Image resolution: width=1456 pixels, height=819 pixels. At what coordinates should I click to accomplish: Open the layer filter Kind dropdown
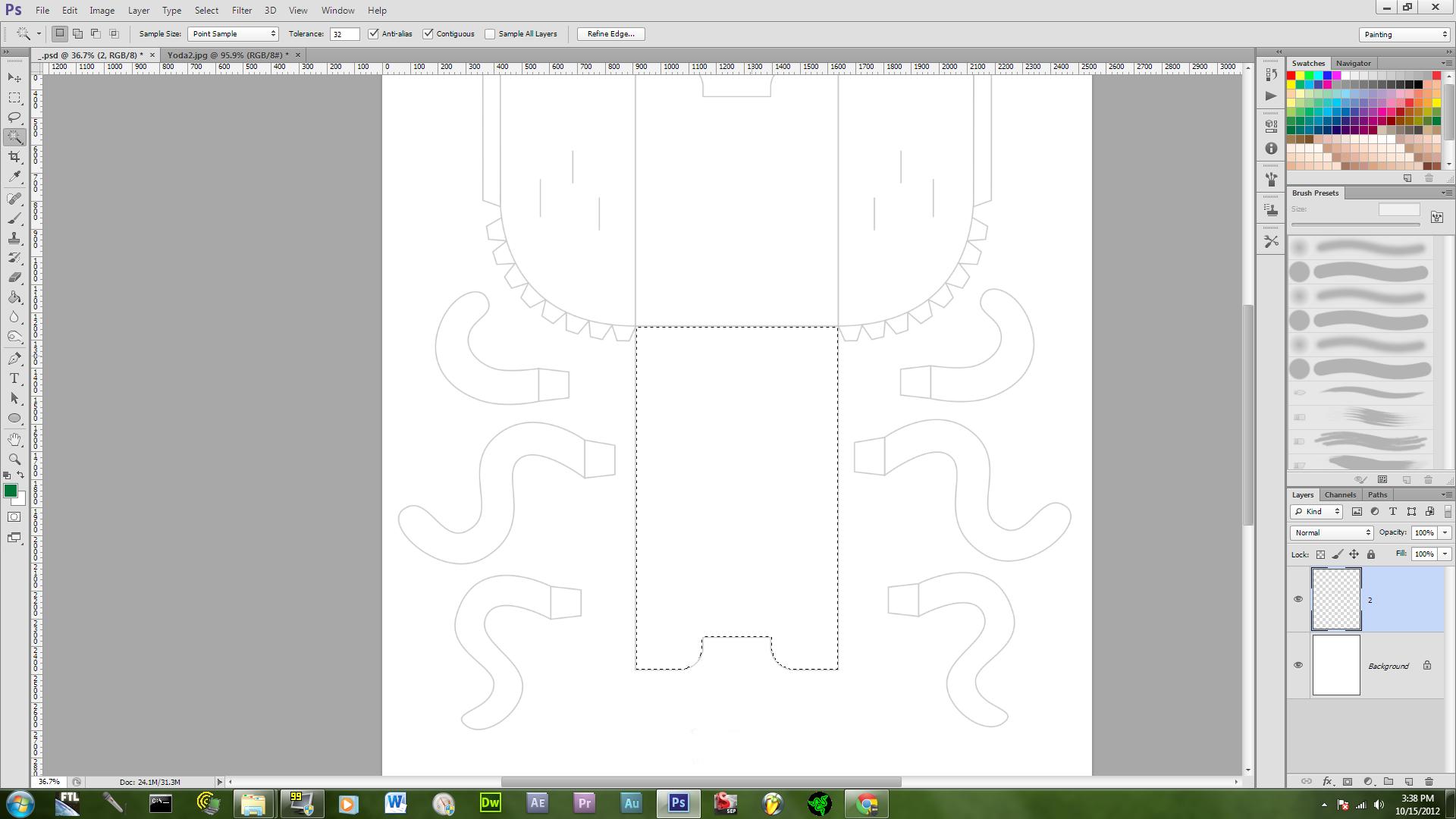pyautogui.click(x=1316, y=511)
